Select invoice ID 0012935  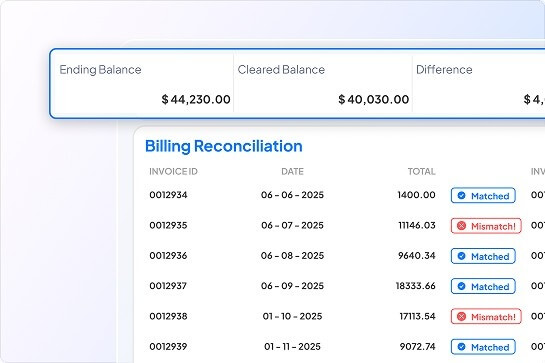tap(168, 225)
